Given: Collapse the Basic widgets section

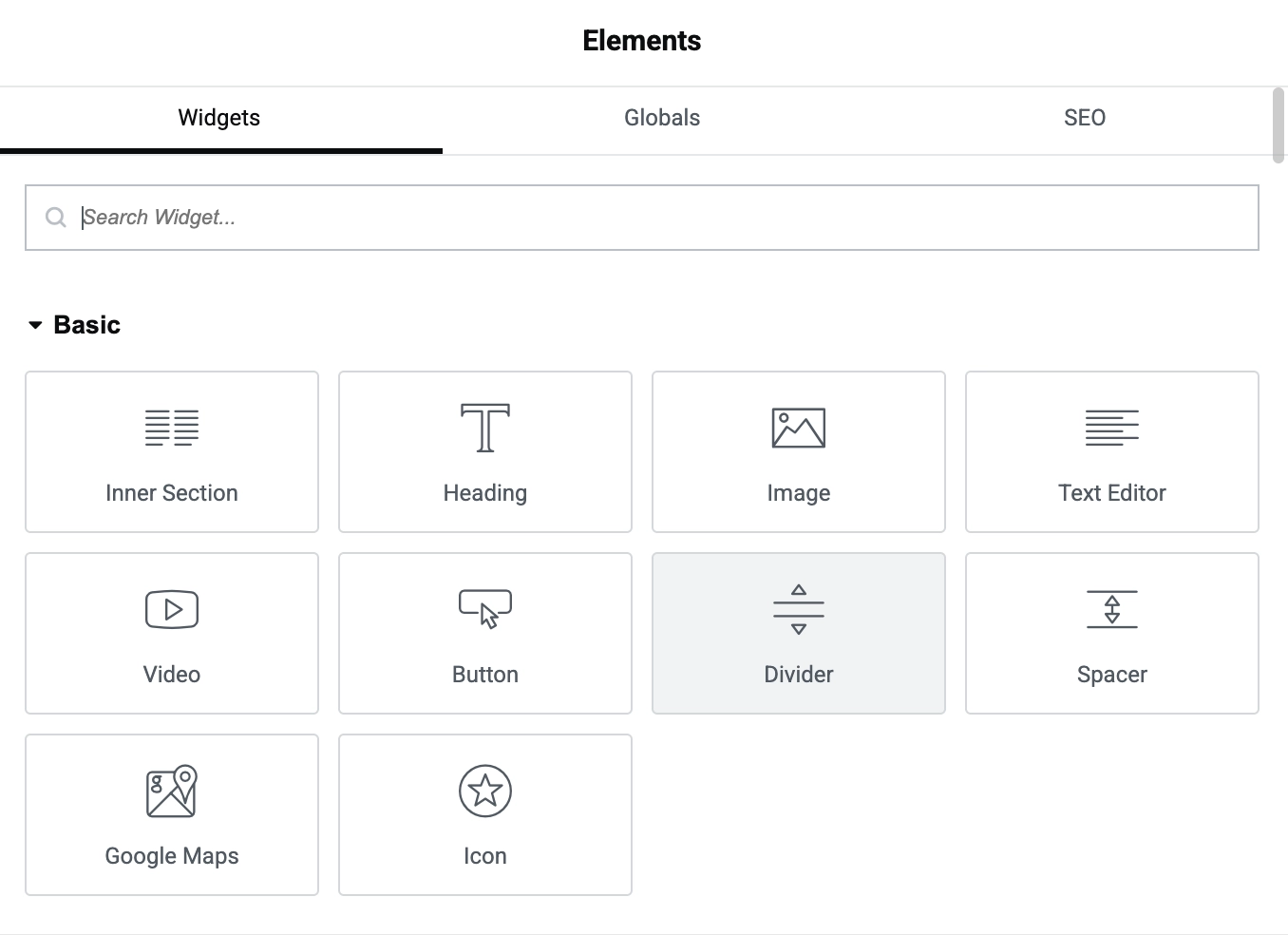Looking at the screenshot, I should (35, 325).
